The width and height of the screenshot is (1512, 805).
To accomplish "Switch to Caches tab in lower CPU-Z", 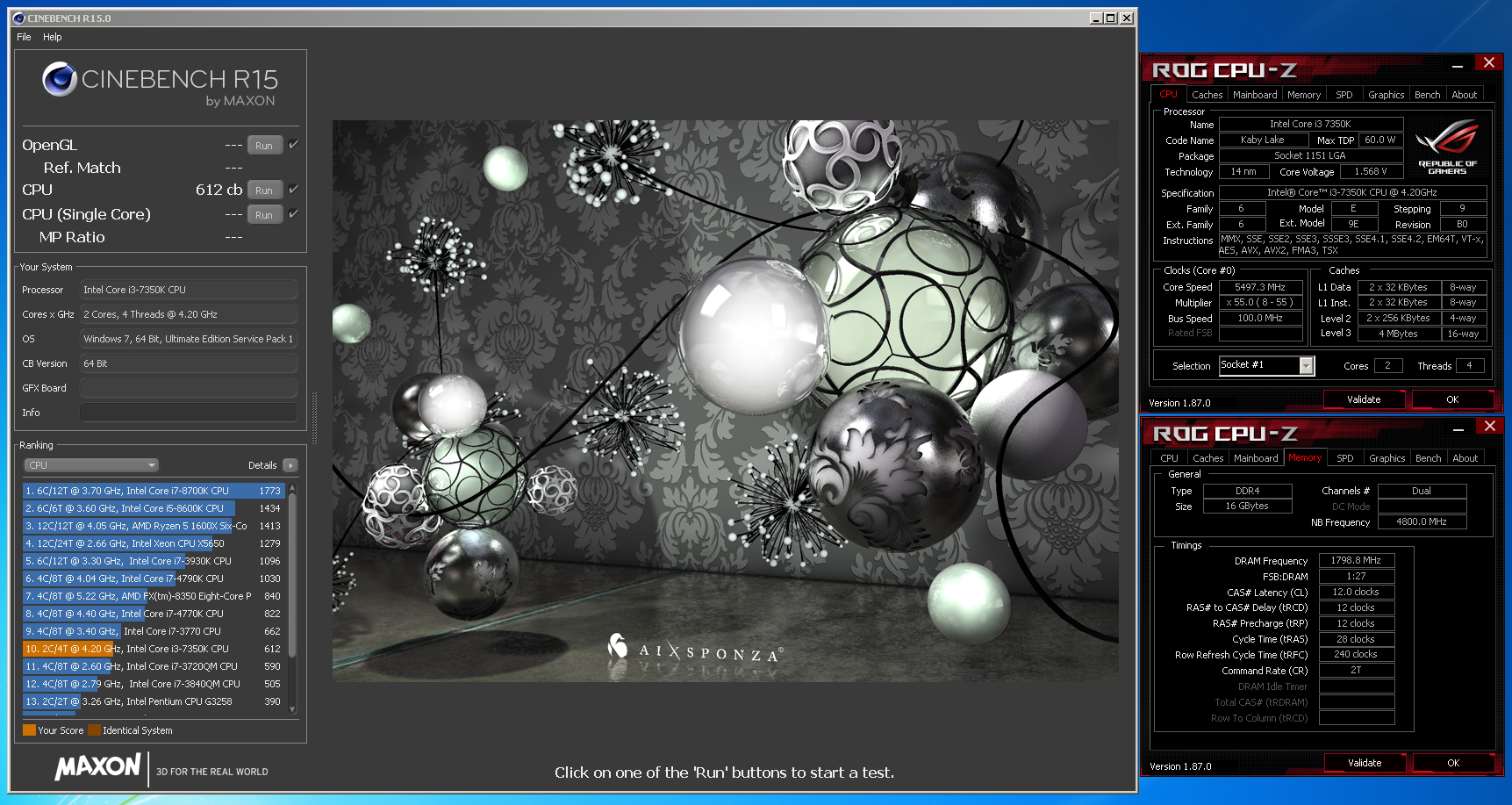I will point(1207,458).
